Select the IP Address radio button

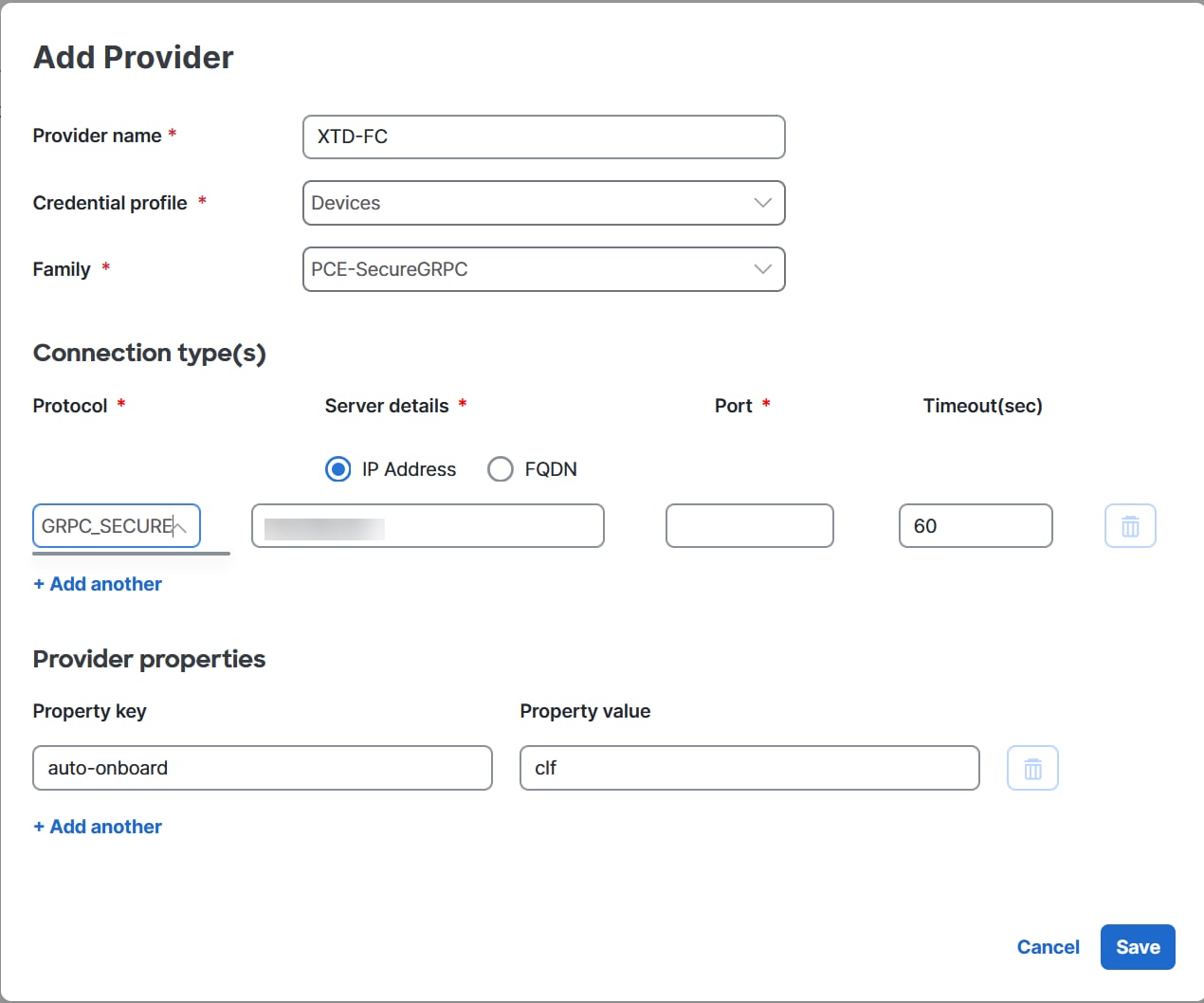coord(337,468)
